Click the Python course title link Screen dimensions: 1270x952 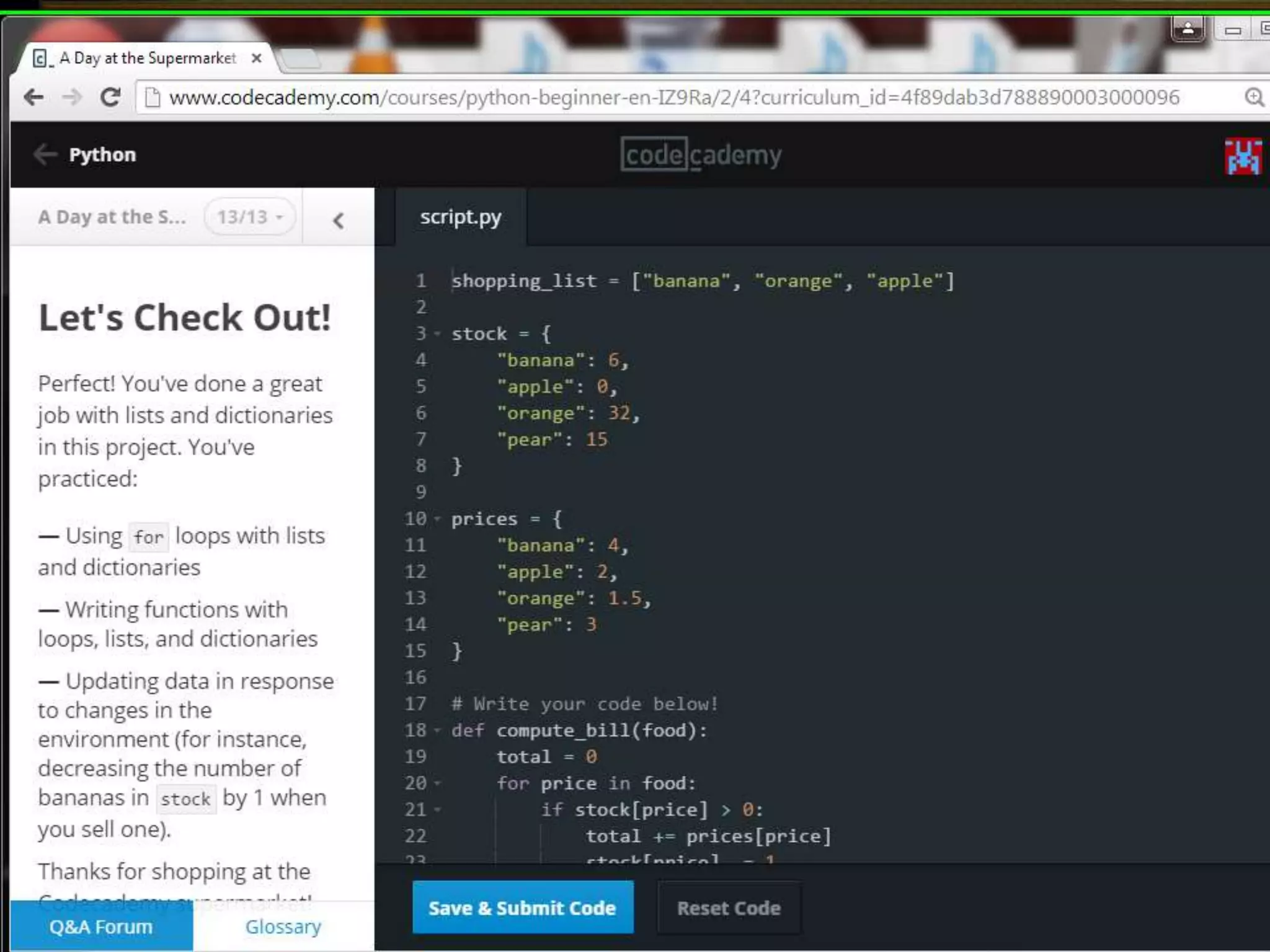102,154
